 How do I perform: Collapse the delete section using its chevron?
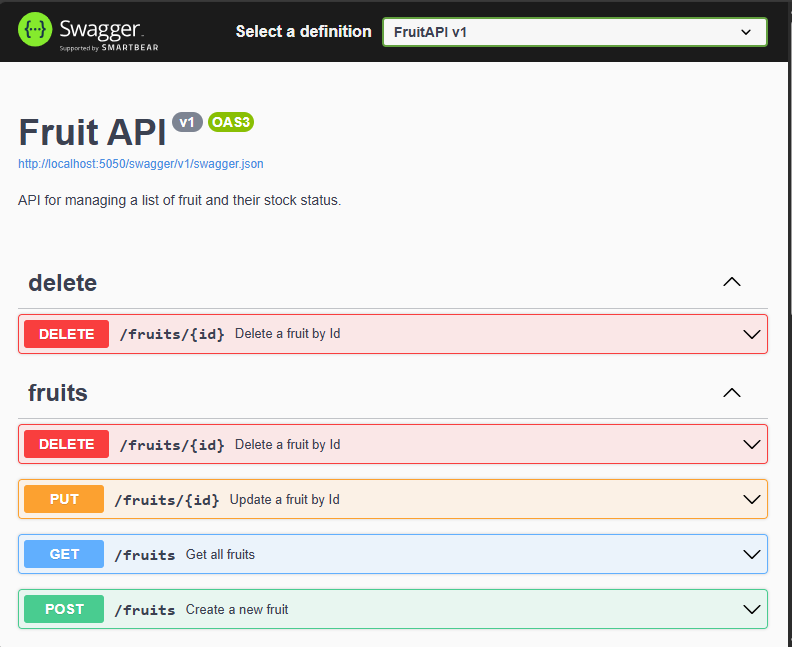(732, 282)
